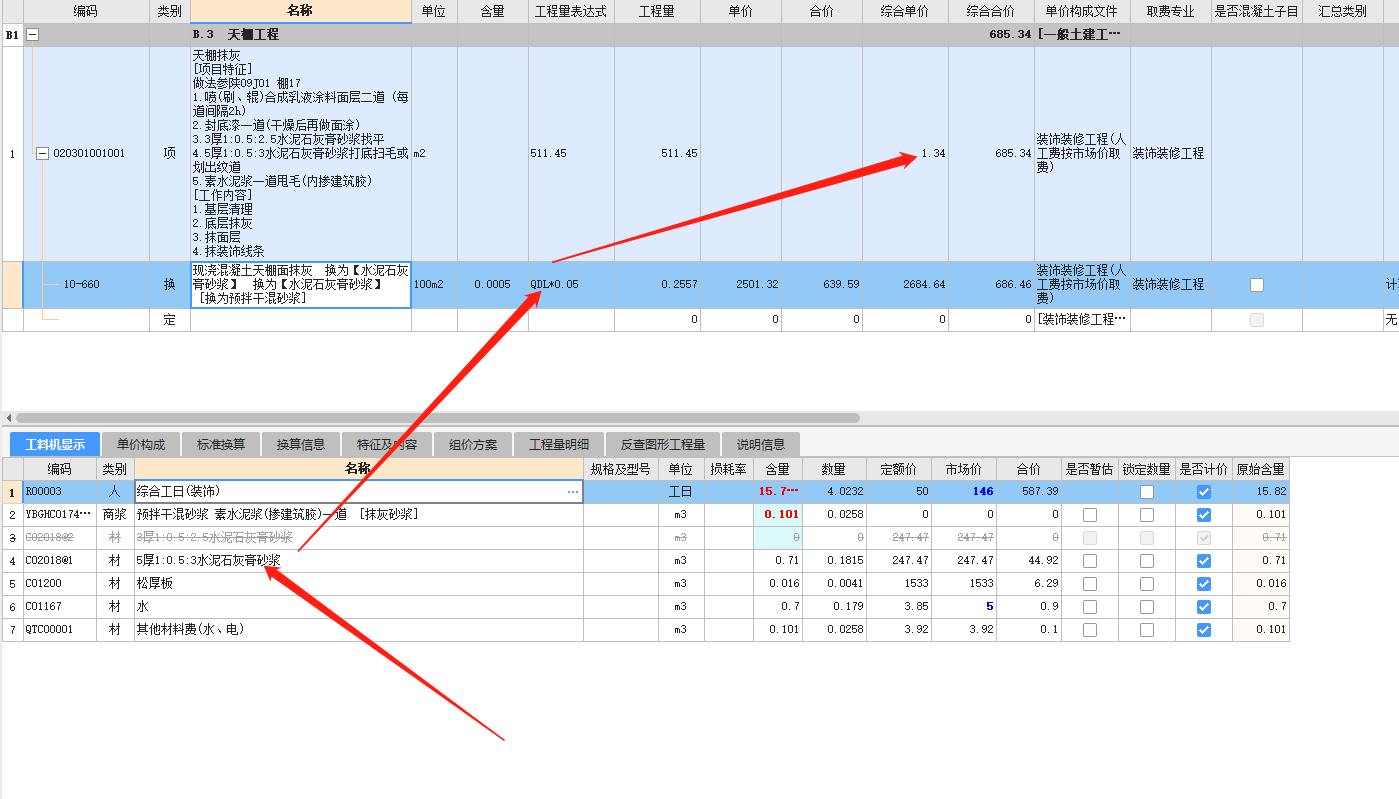Open the 工程量明细 tab
The height and width of the screenshot is (799, 1399).
coord(559,445)
